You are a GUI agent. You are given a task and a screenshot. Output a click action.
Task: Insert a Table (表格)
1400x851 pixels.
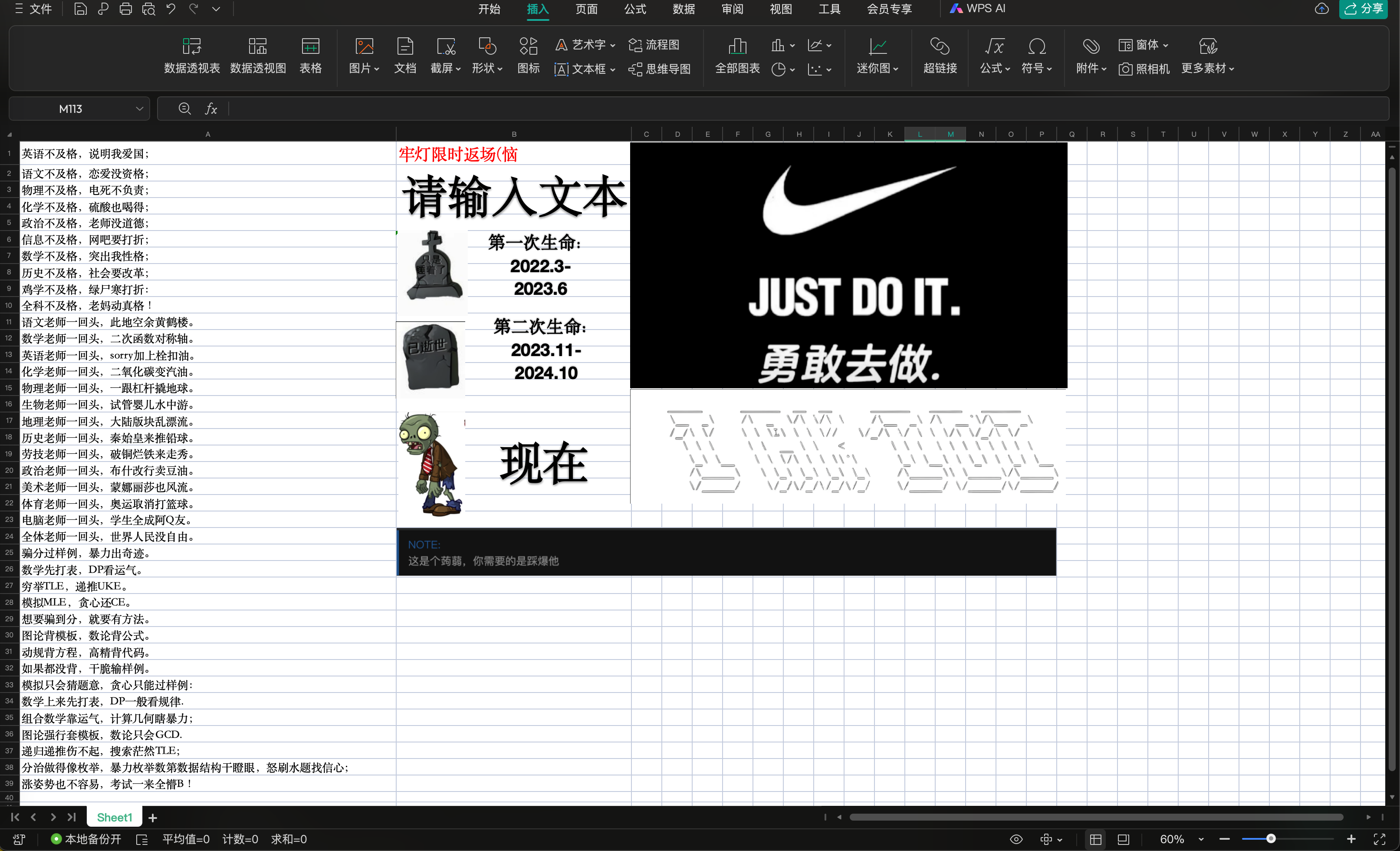(x=310, y=56)
